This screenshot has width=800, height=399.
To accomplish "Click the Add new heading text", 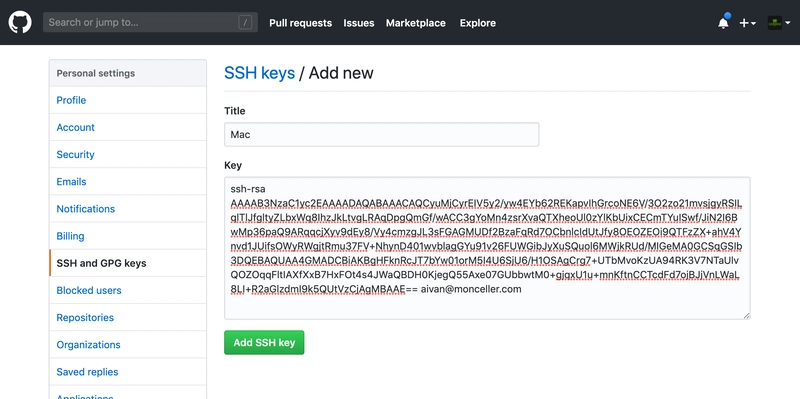I will click(x=341, y=73).
